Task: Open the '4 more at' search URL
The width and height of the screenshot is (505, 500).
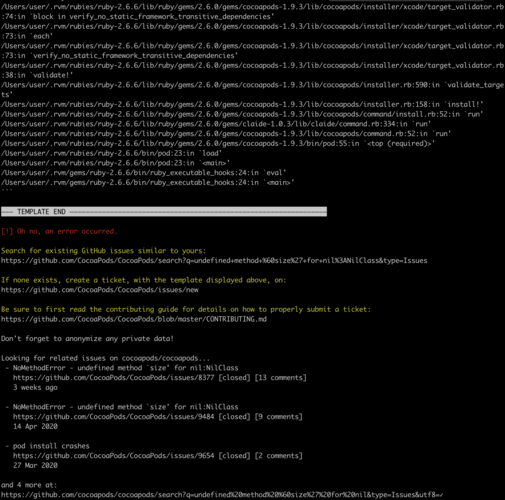Action: [x=222, y=495]
